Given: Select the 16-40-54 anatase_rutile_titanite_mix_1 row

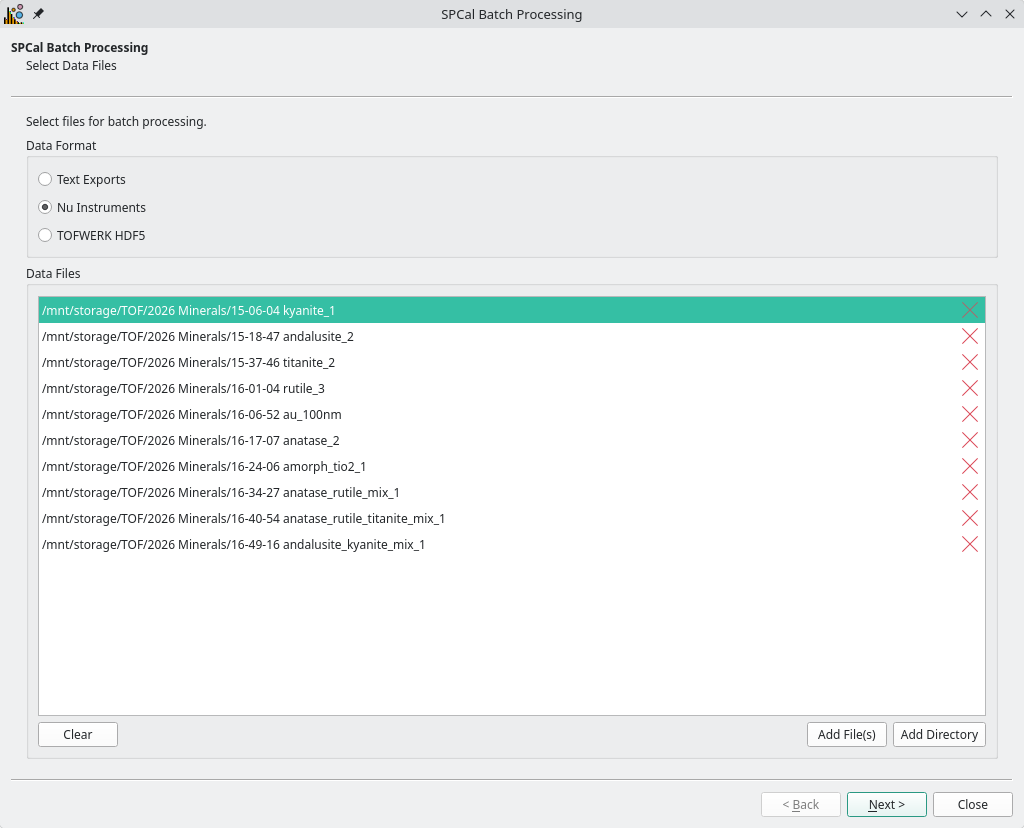Looking at the screenshot, I should [x=511, y=518].
